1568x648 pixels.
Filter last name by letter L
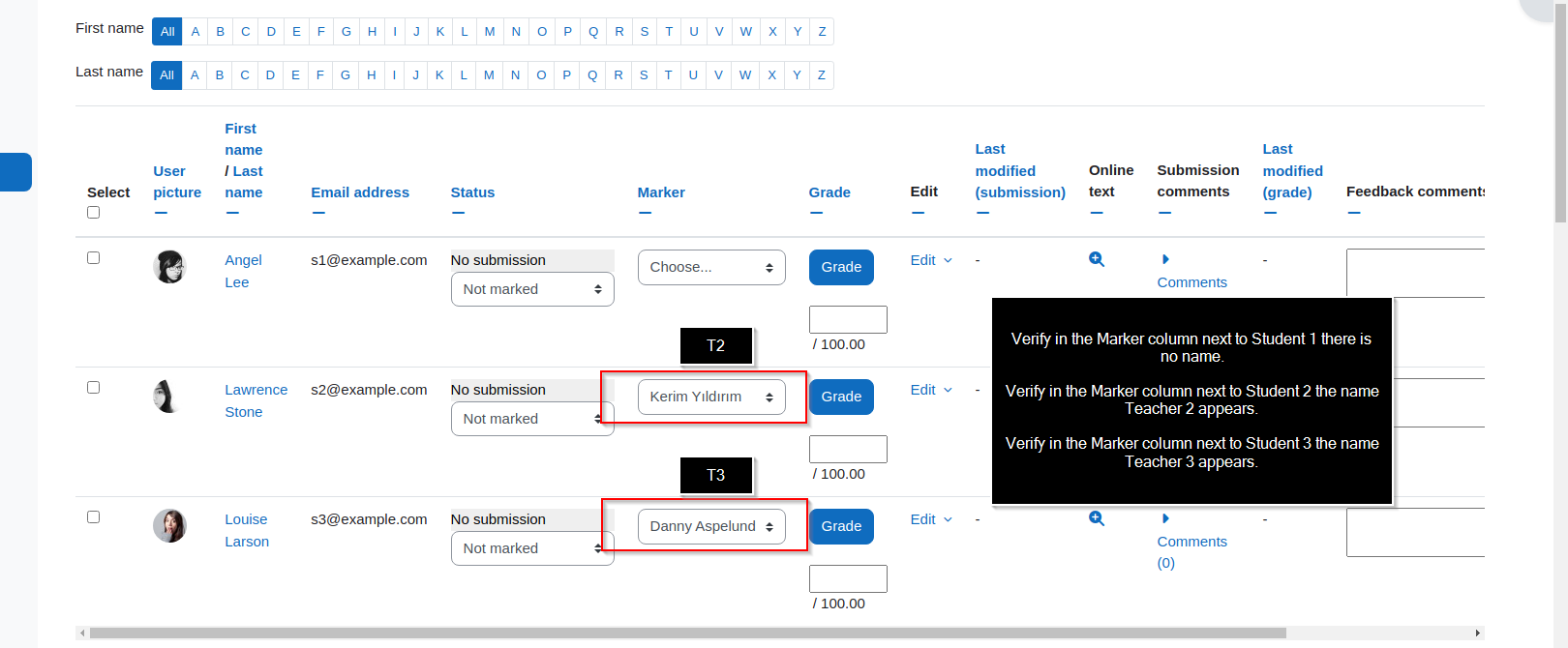(464, 75)
